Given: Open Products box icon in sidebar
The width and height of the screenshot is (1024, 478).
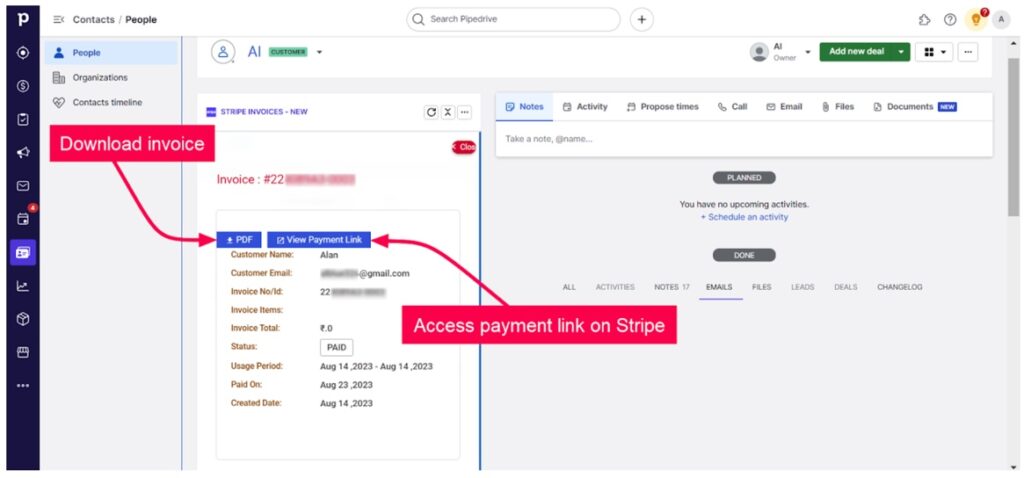Looking at the screenshot, I should pos(23,319).
